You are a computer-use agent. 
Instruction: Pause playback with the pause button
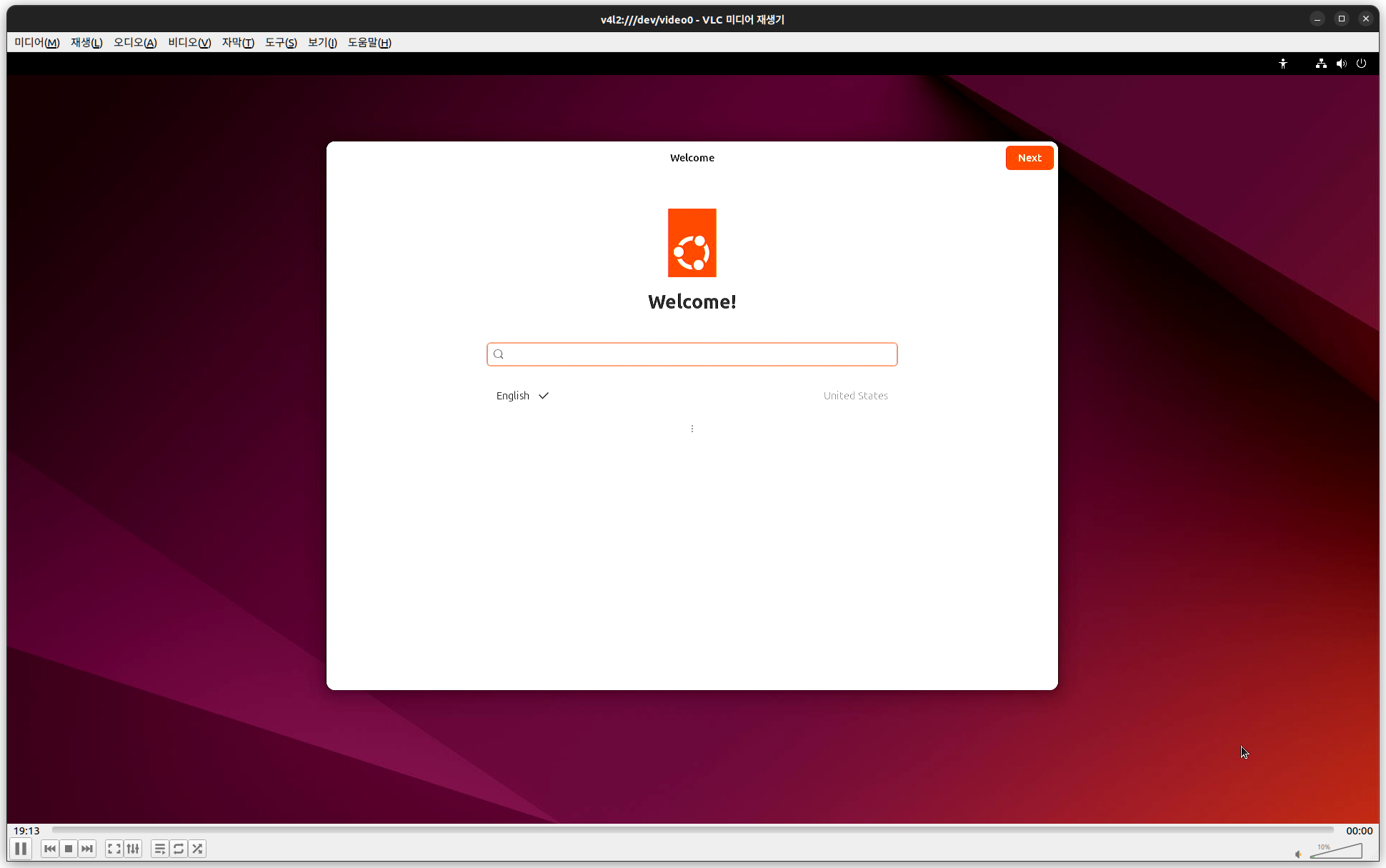click(21, 849)
